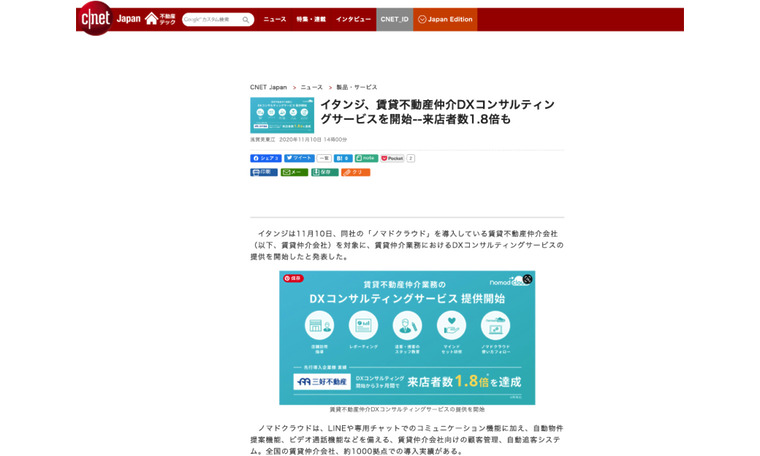
Task: Open the ニュース menu in the header
Action: pyautogui.click(x=274, y=19)
